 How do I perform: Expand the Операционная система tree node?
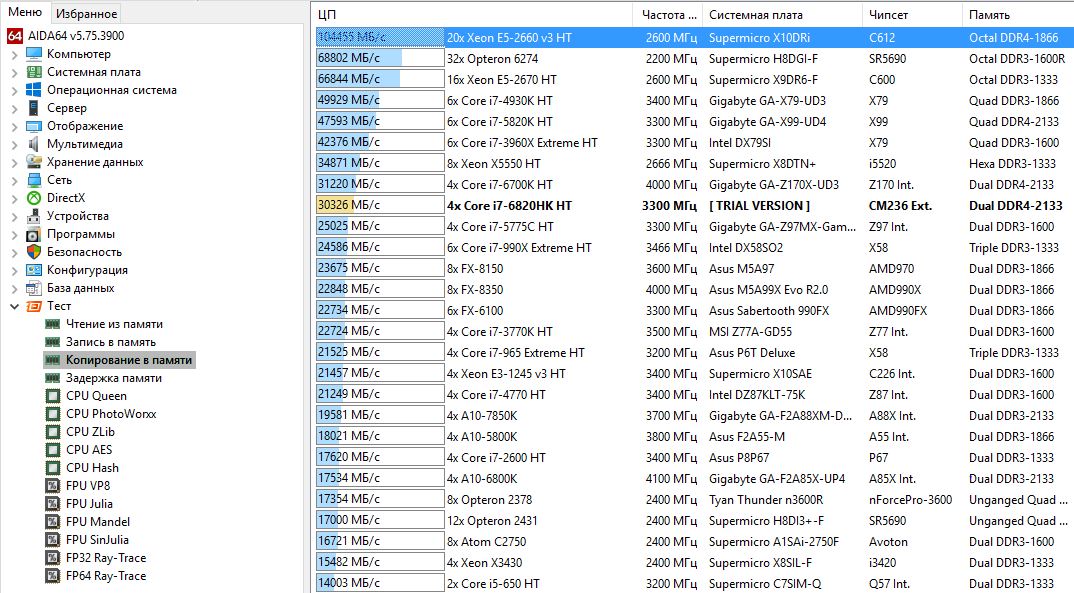click(x=14, y=90)
